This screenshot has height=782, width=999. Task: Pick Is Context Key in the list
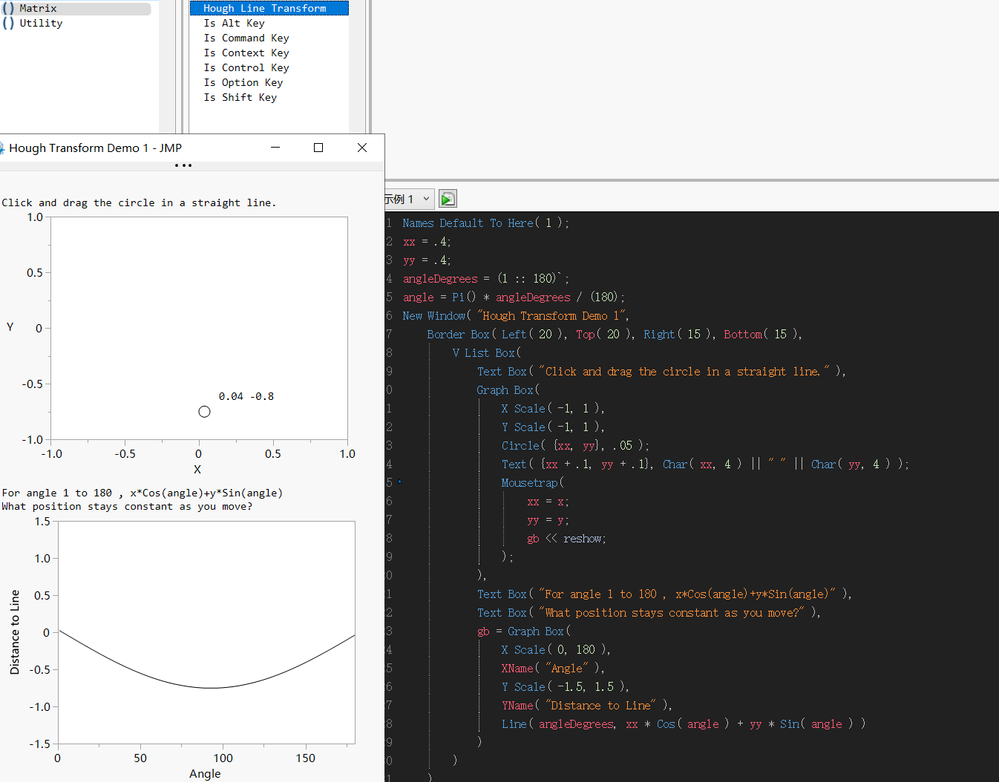pos(246,53)
